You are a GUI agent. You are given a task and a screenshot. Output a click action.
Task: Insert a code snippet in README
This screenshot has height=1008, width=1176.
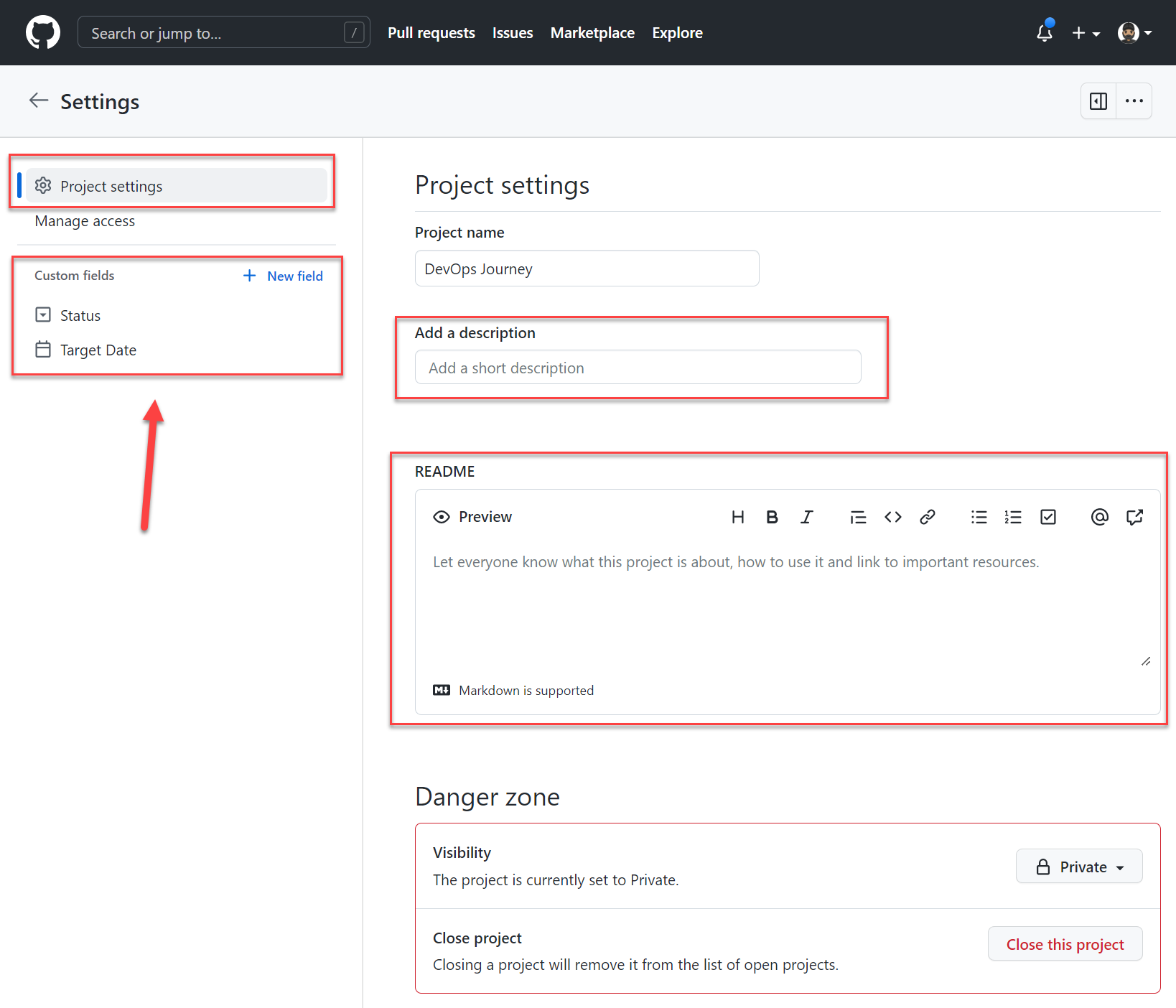pyautogui.click(x=892, y=516)
